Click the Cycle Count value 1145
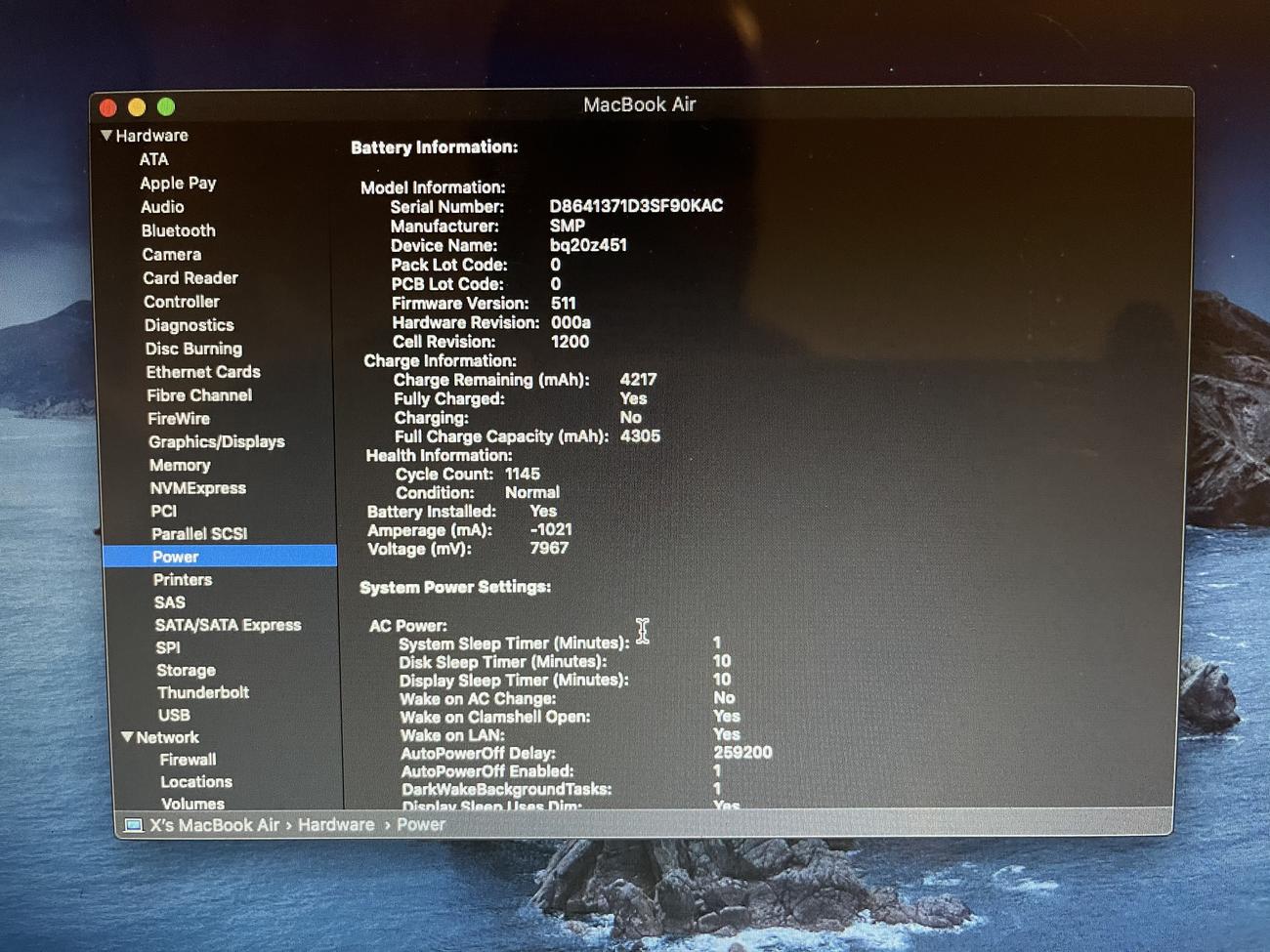Image resolution: width=1270 pixels, height=952 pixels. tap(522, 474)
